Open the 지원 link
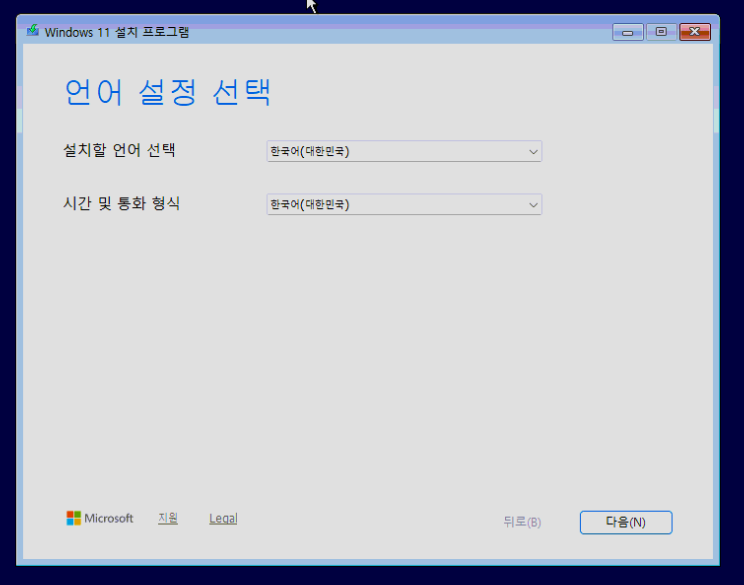744x585 pixels. (168, 518)
